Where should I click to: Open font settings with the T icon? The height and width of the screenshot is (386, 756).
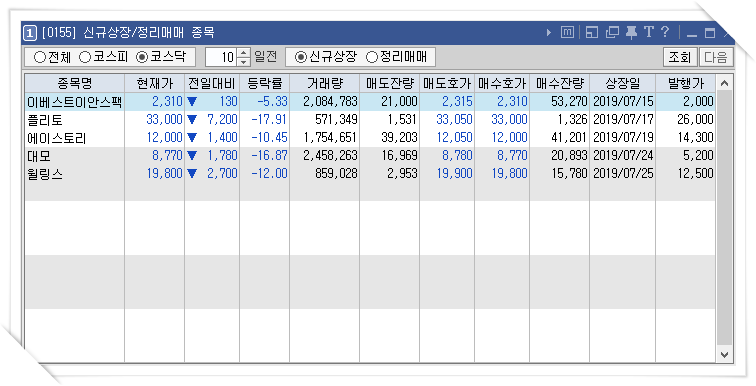(649, 32)
